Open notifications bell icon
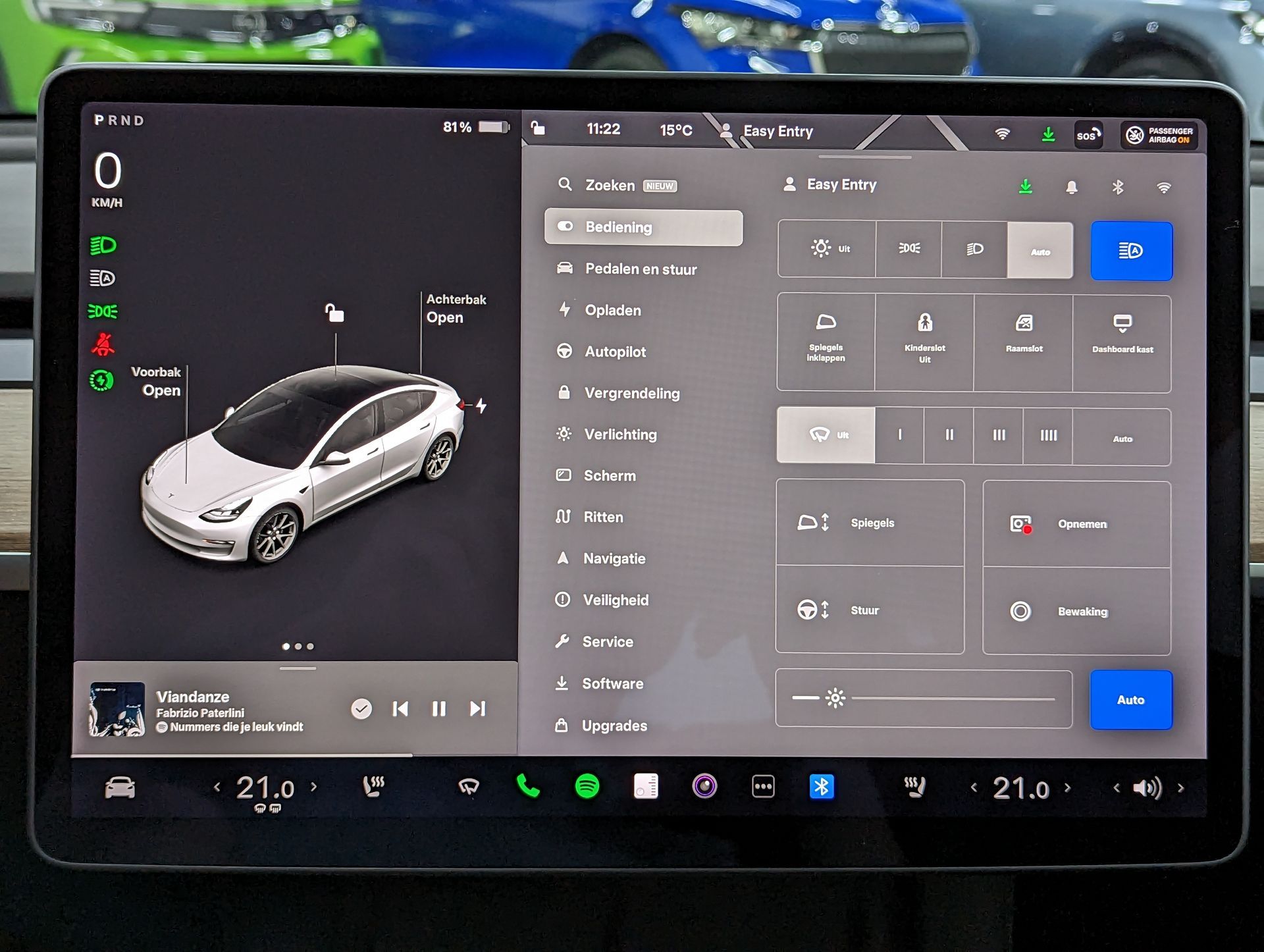Image resolution: width=1264 pixels, height=952 pixels. point(1072,188)
